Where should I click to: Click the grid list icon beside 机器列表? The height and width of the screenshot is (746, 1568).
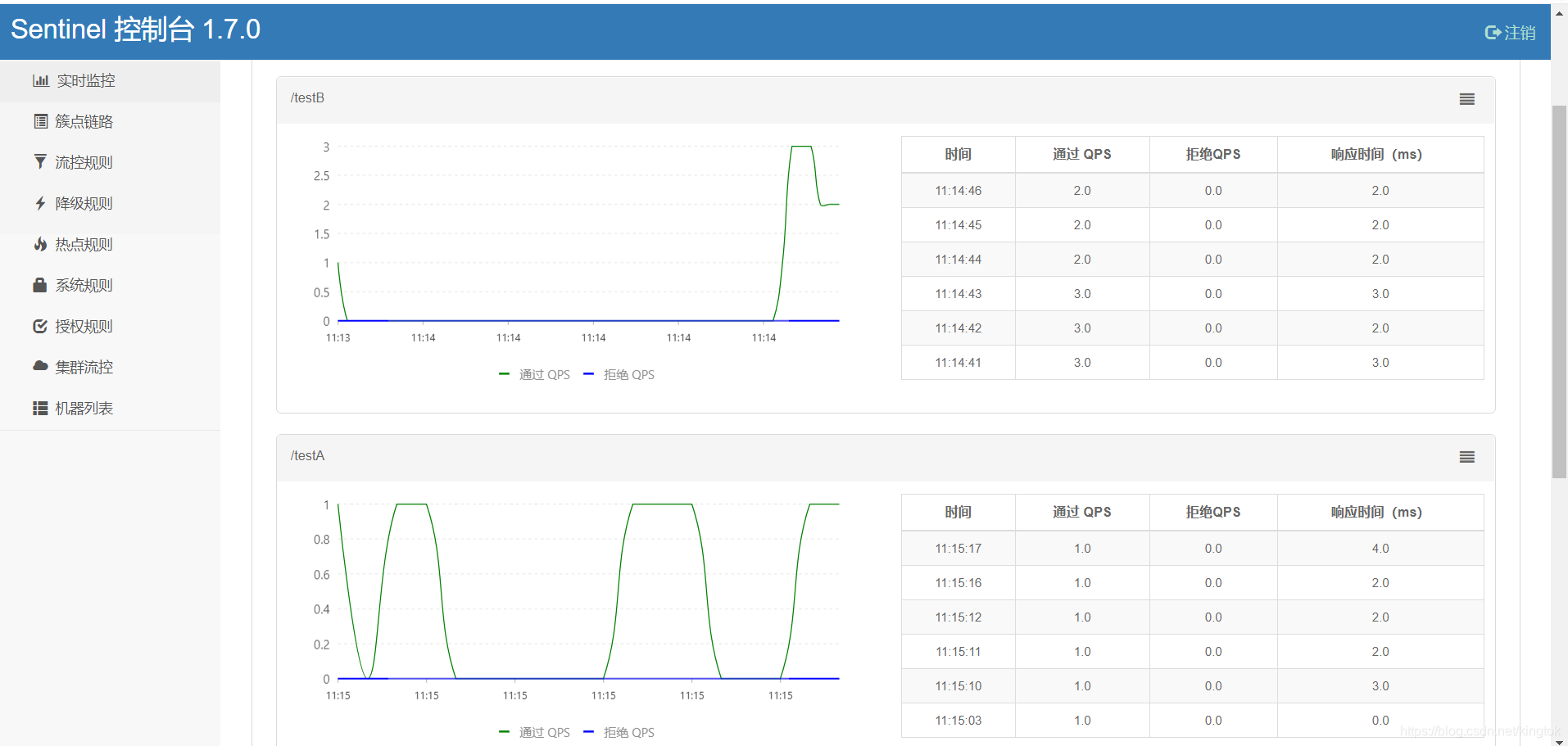tap(40, 408)
